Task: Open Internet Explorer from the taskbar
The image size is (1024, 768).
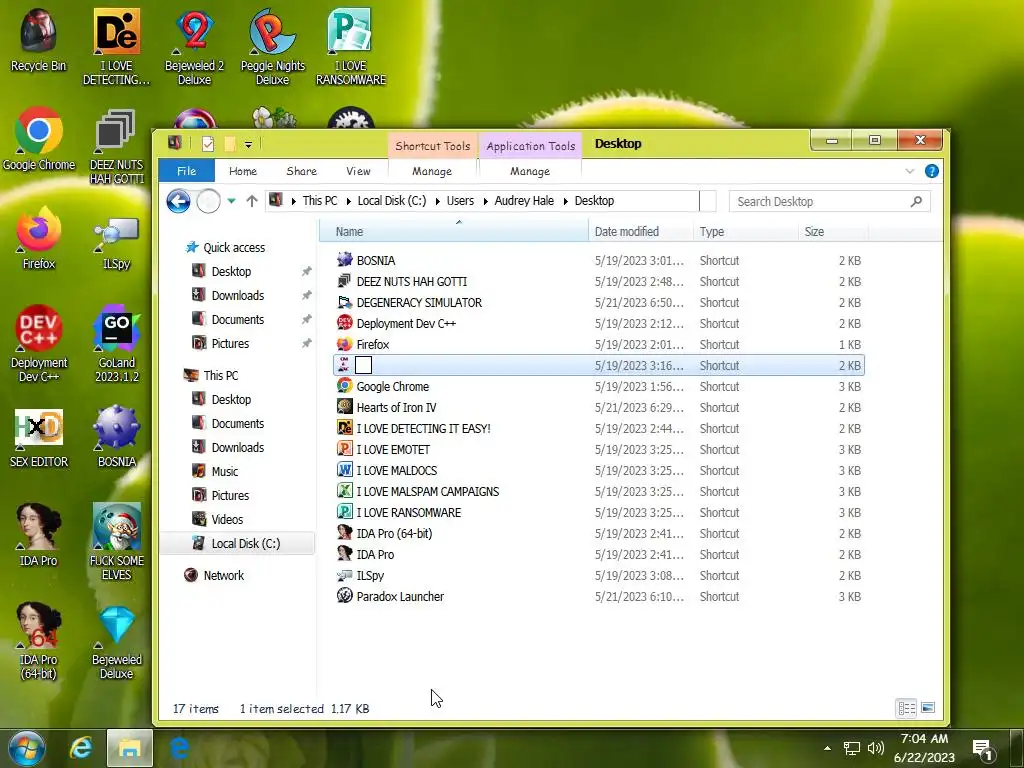Action: 81,748
